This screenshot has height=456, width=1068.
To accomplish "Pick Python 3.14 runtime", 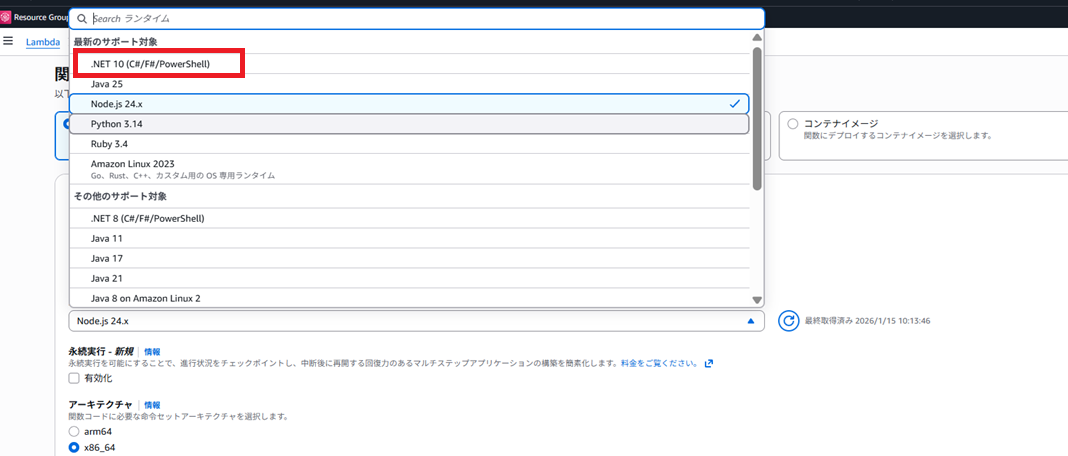I will click(409, 124).
